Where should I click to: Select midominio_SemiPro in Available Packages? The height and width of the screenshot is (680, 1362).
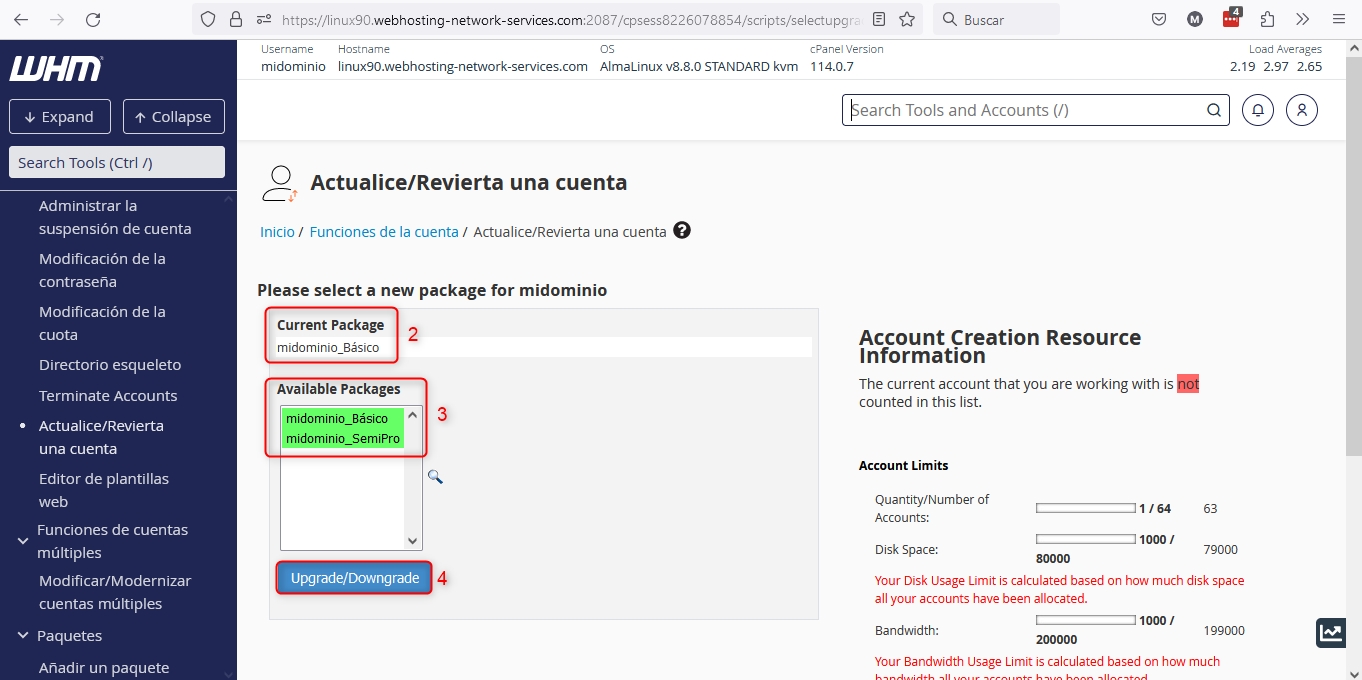[x=343, y=439]
